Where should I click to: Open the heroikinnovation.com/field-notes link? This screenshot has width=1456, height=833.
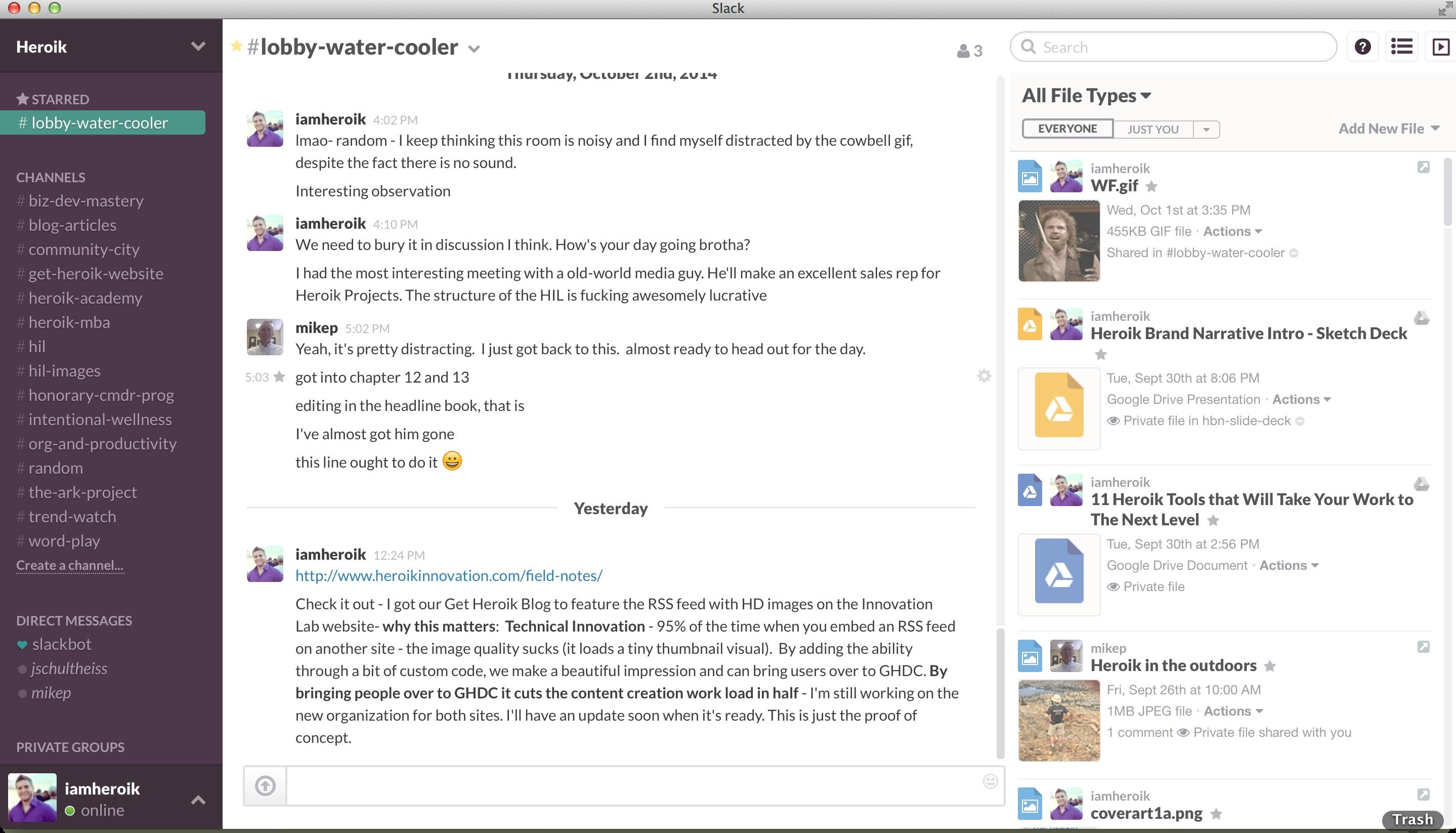[x=448, y=575]
